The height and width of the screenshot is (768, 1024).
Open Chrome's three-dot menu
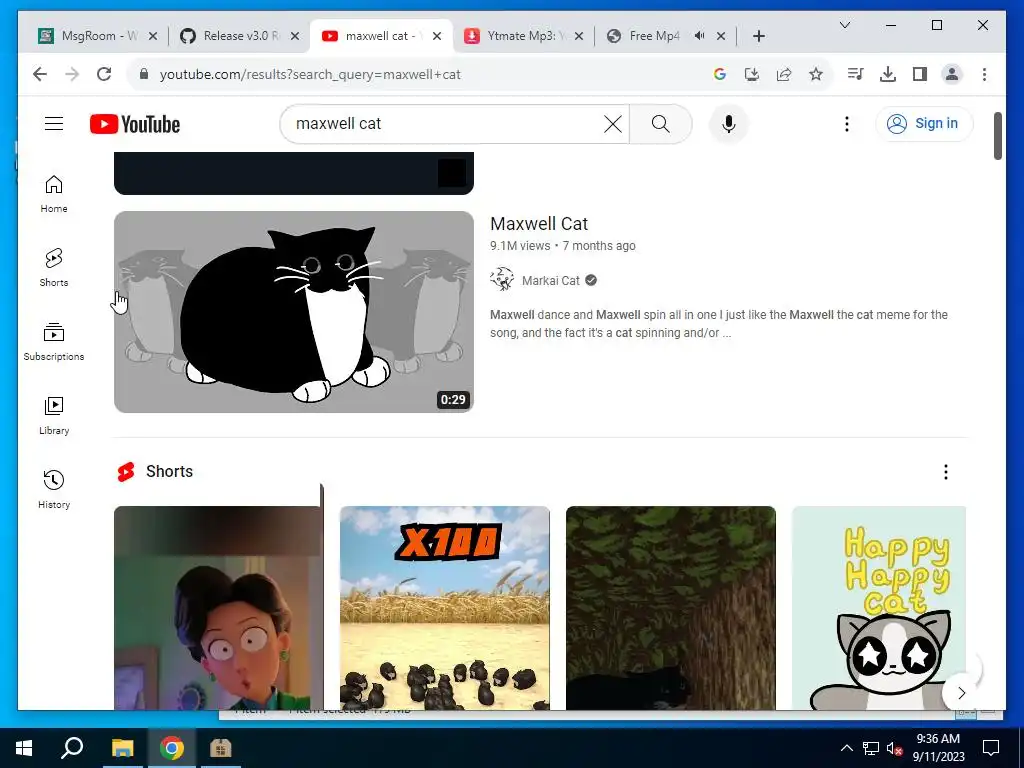[x=984, y=74]
